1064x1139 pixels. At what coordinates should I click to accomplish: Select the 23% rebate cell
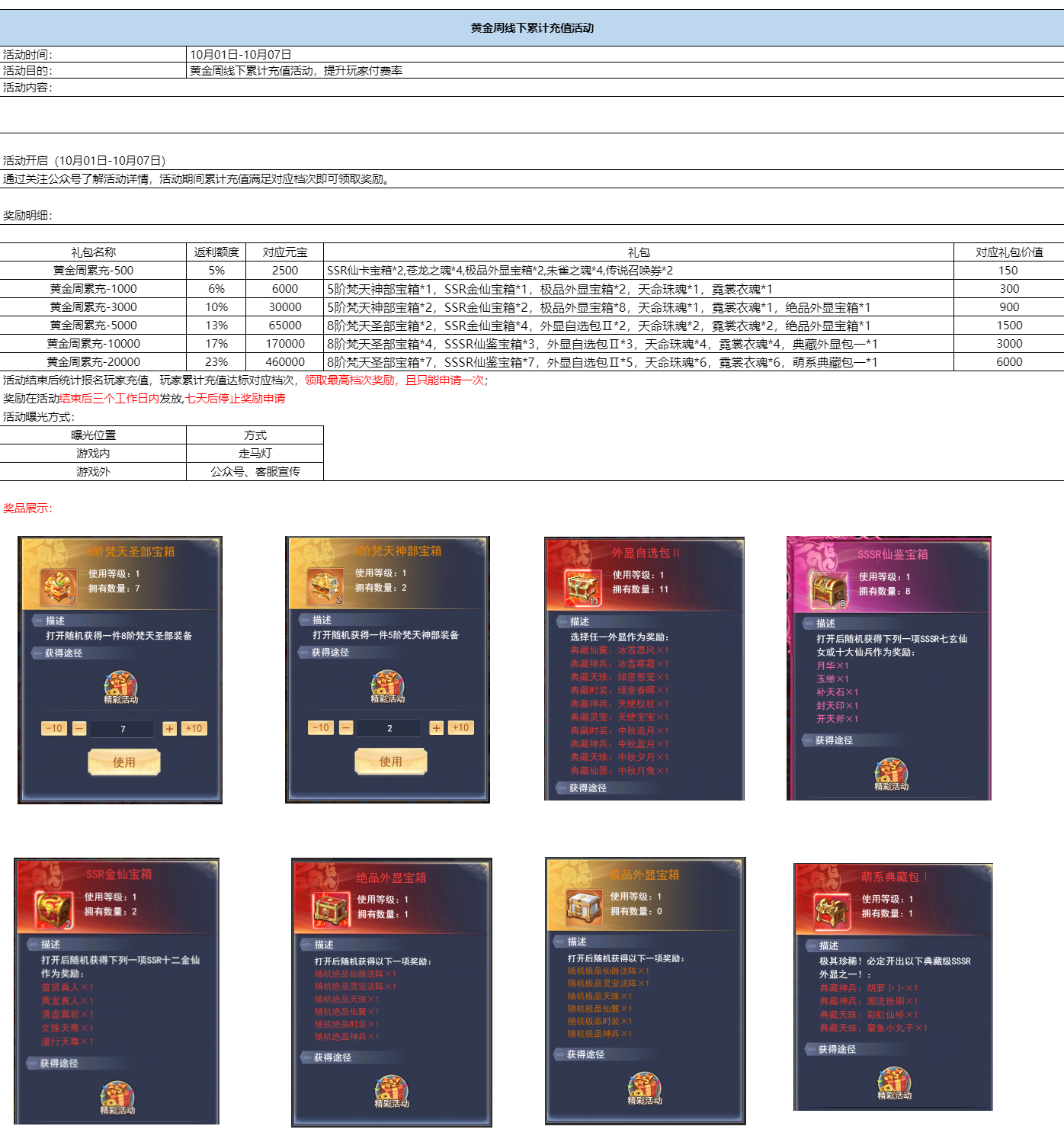click(216, 361)
